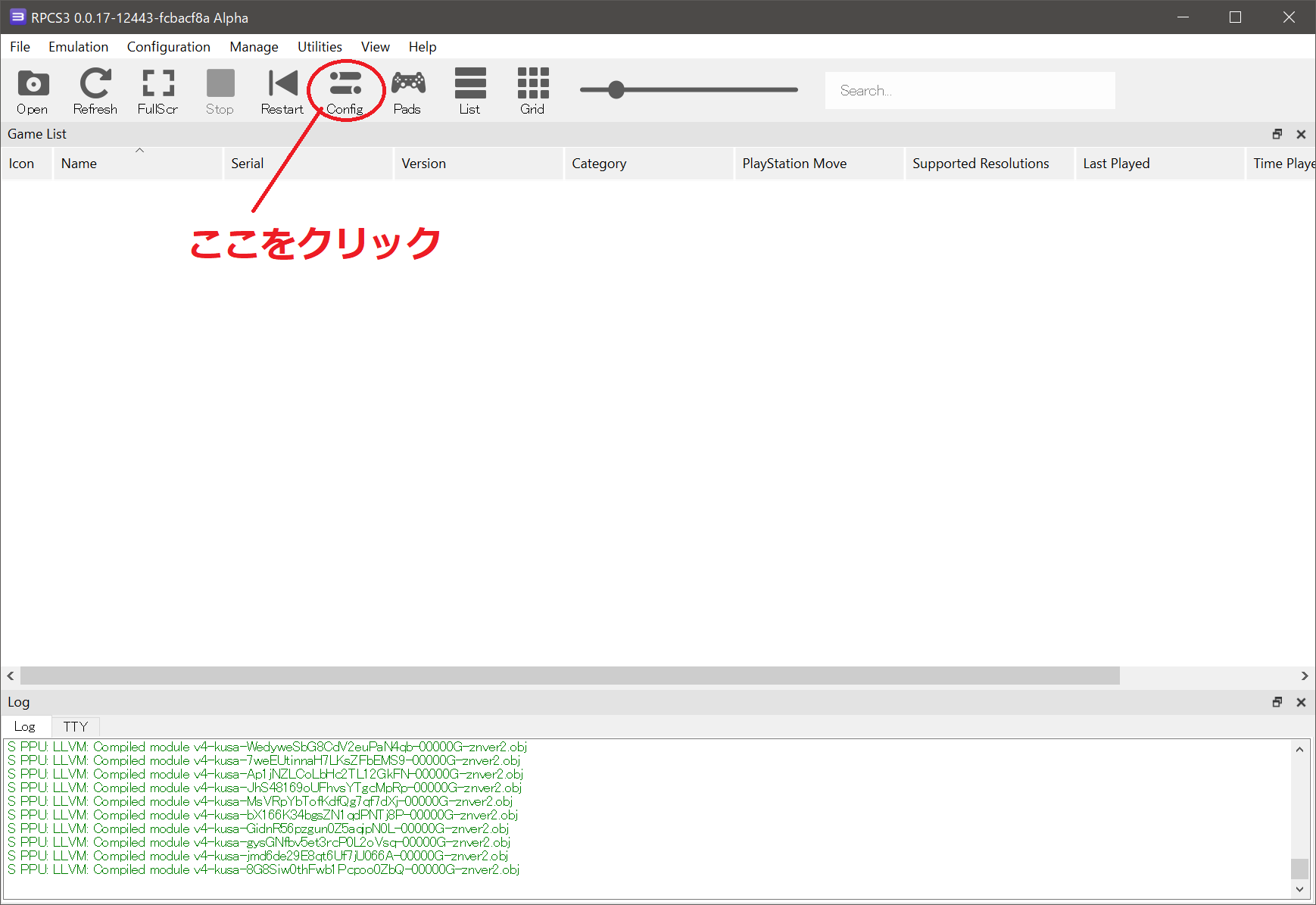Click the game list scroll left arrow
The image size is (1316, 905).
(x=11, y=676)
